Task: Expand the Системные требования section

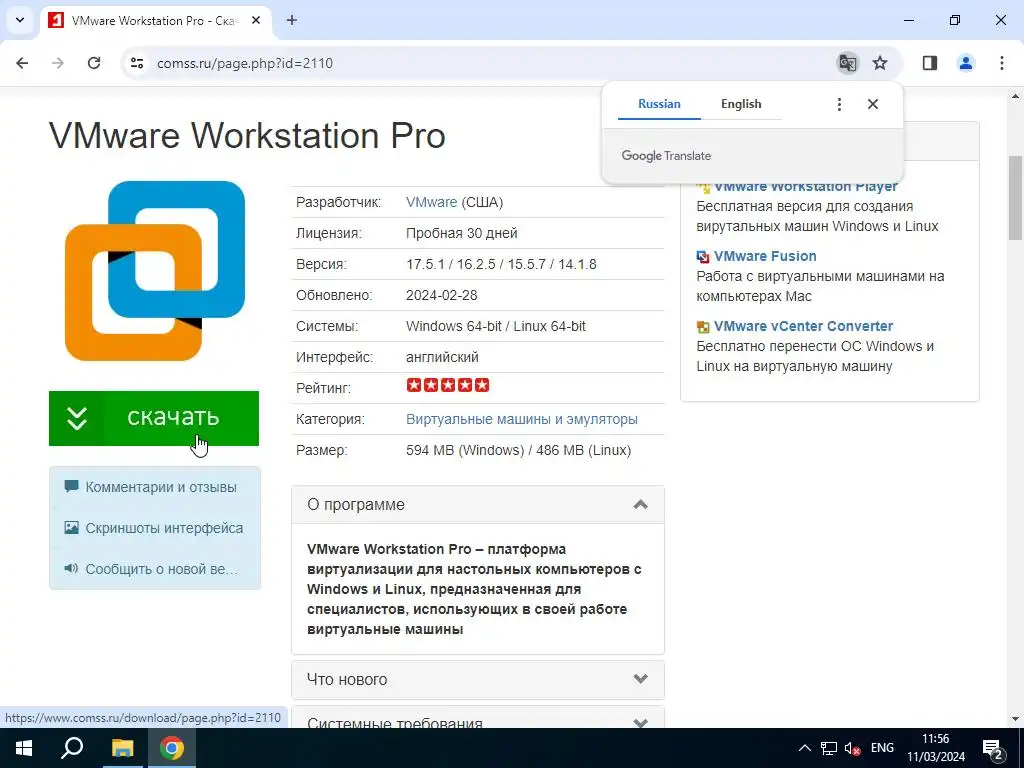Action: pyautogui.click(x=478, y=719)
